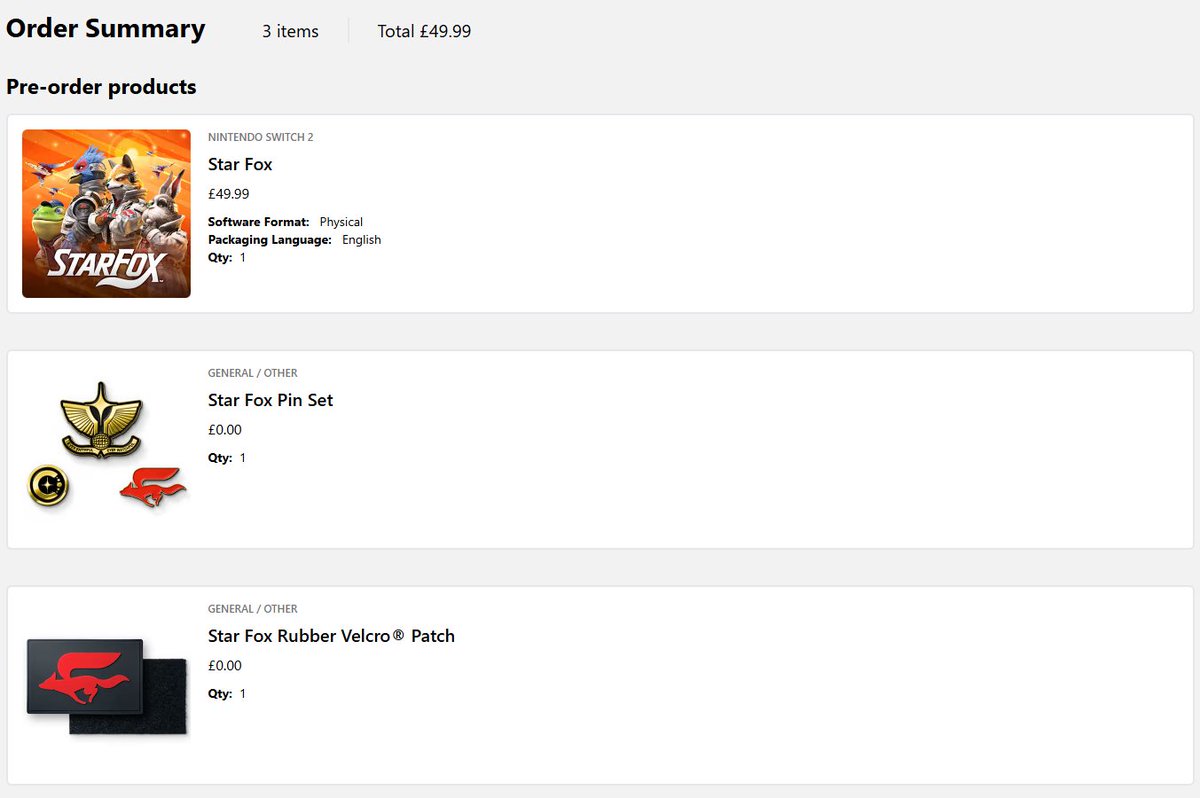Click Star Fox Rubber Velcro® Patch title

tap(331, 636)
